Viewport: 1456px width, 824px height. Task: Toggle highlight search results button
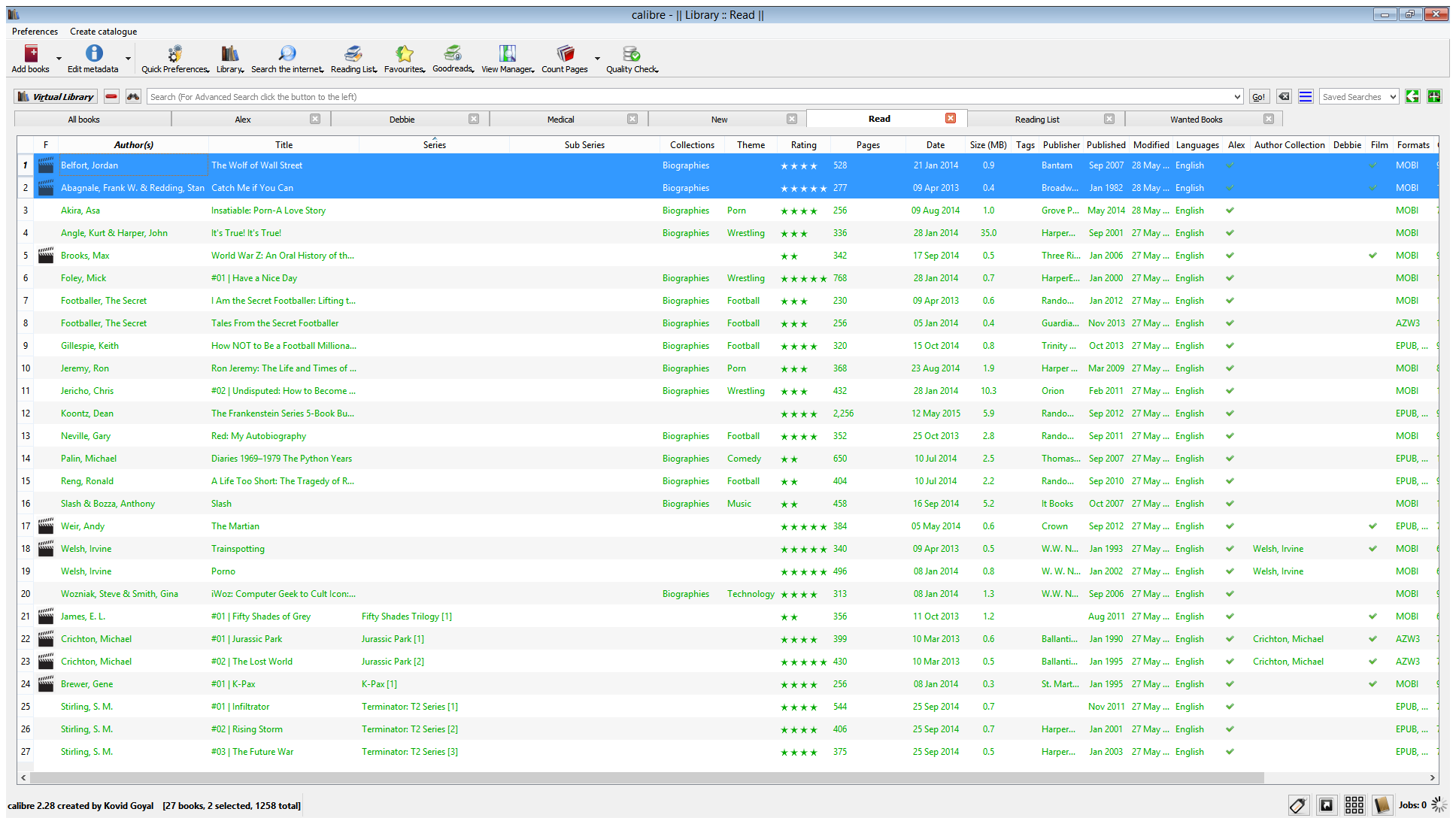tap(1306, 96)
